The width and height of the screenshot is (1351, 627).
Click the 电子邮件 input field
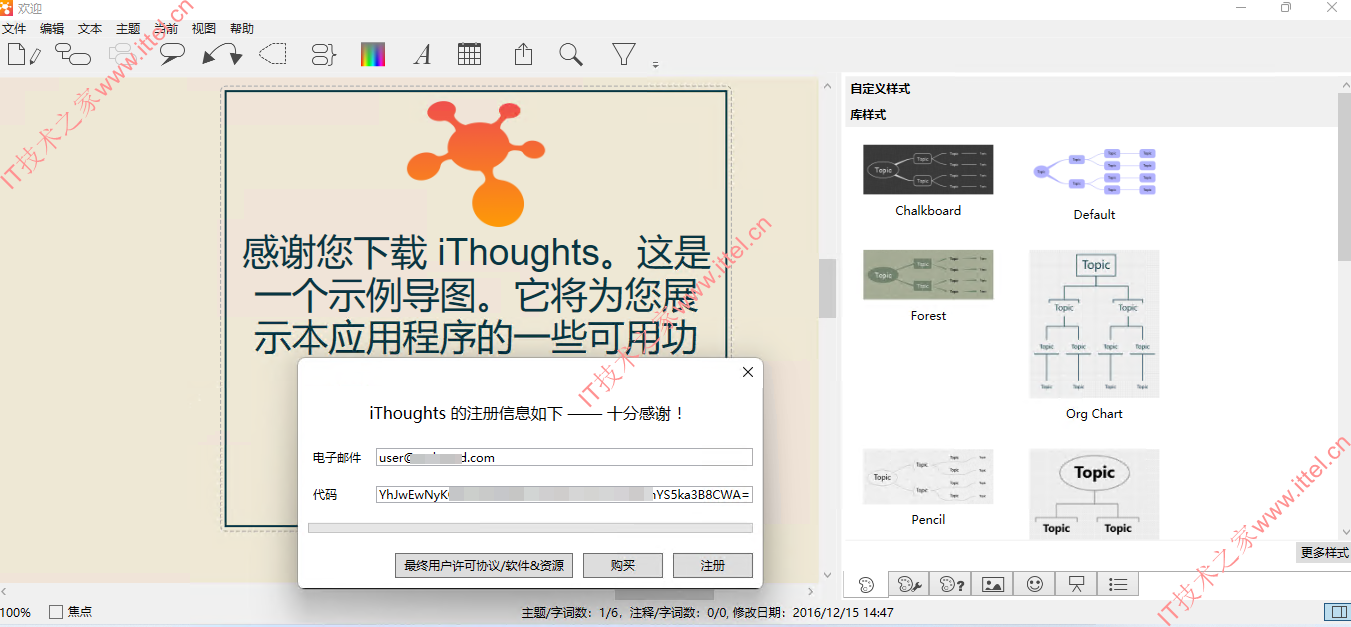pyautogui.click(x=564, y=457)
